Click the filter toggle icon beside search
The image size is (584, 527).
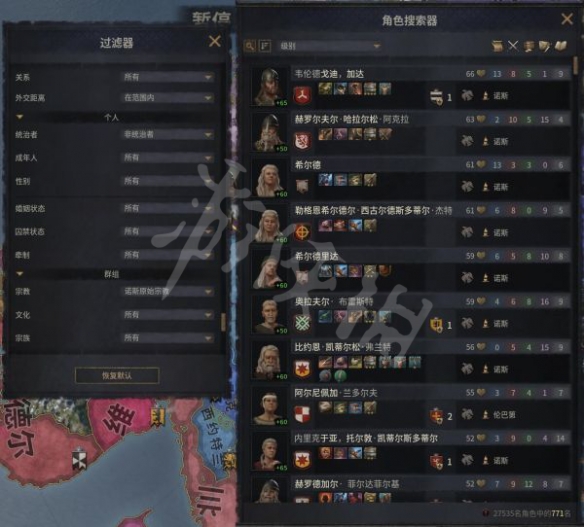[x=265, y=46]
